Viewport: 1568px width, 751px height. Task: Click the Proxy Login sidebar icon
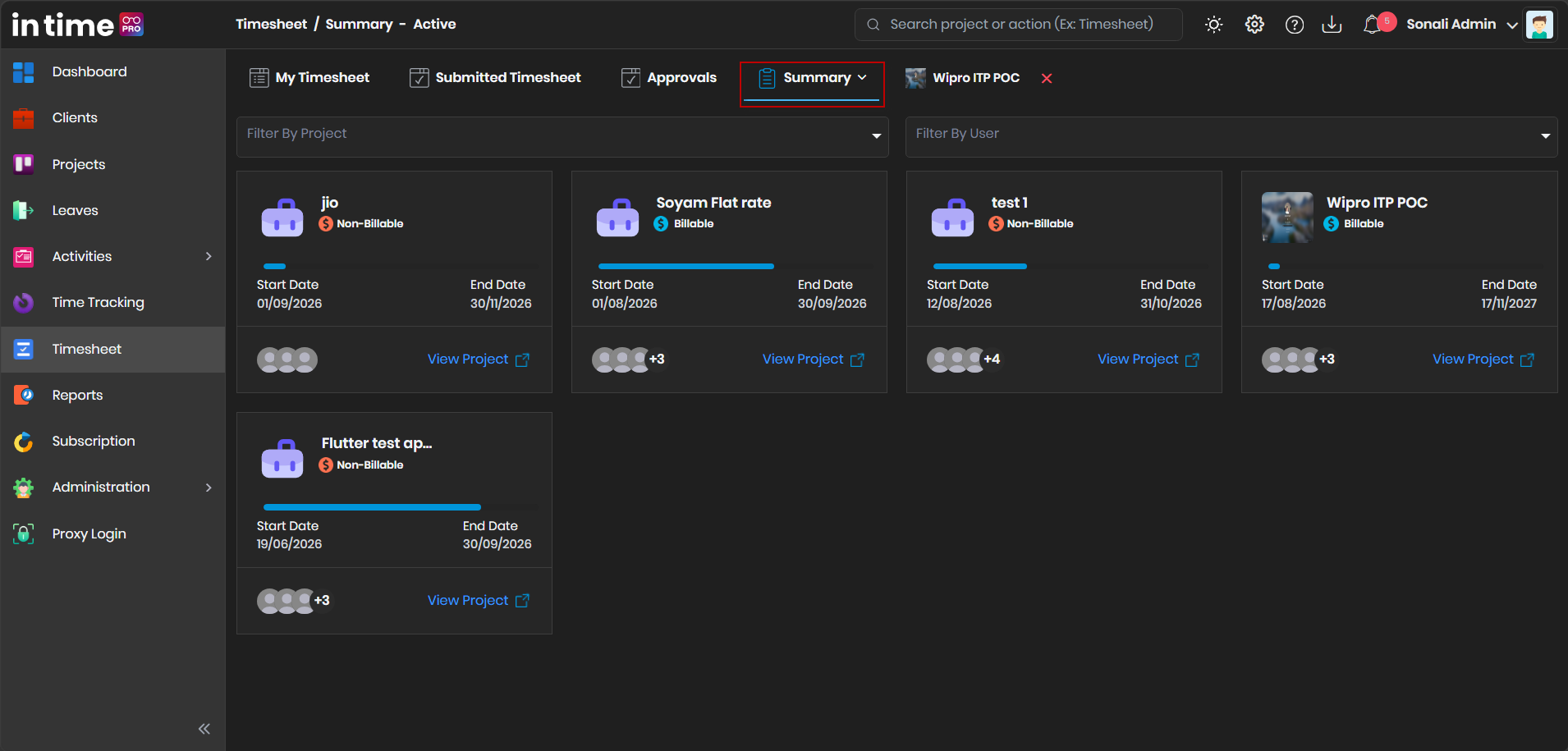click(x=24, y=533)
